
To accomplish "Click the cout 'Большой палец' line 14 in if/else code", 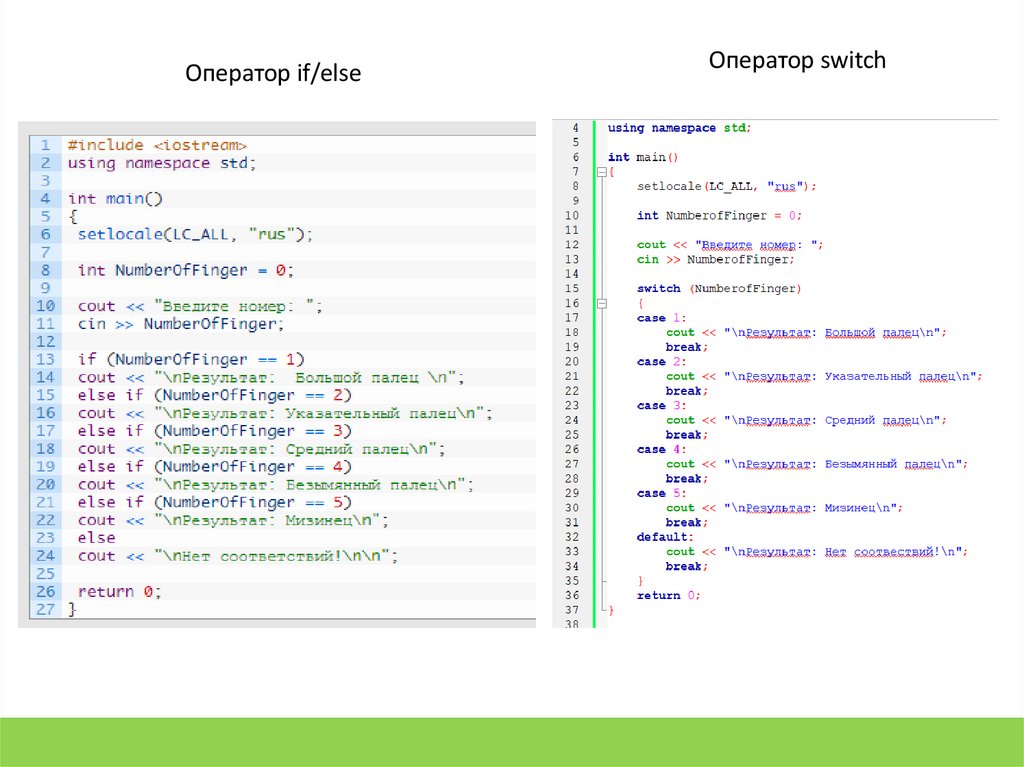I will (x=271, y=377).
